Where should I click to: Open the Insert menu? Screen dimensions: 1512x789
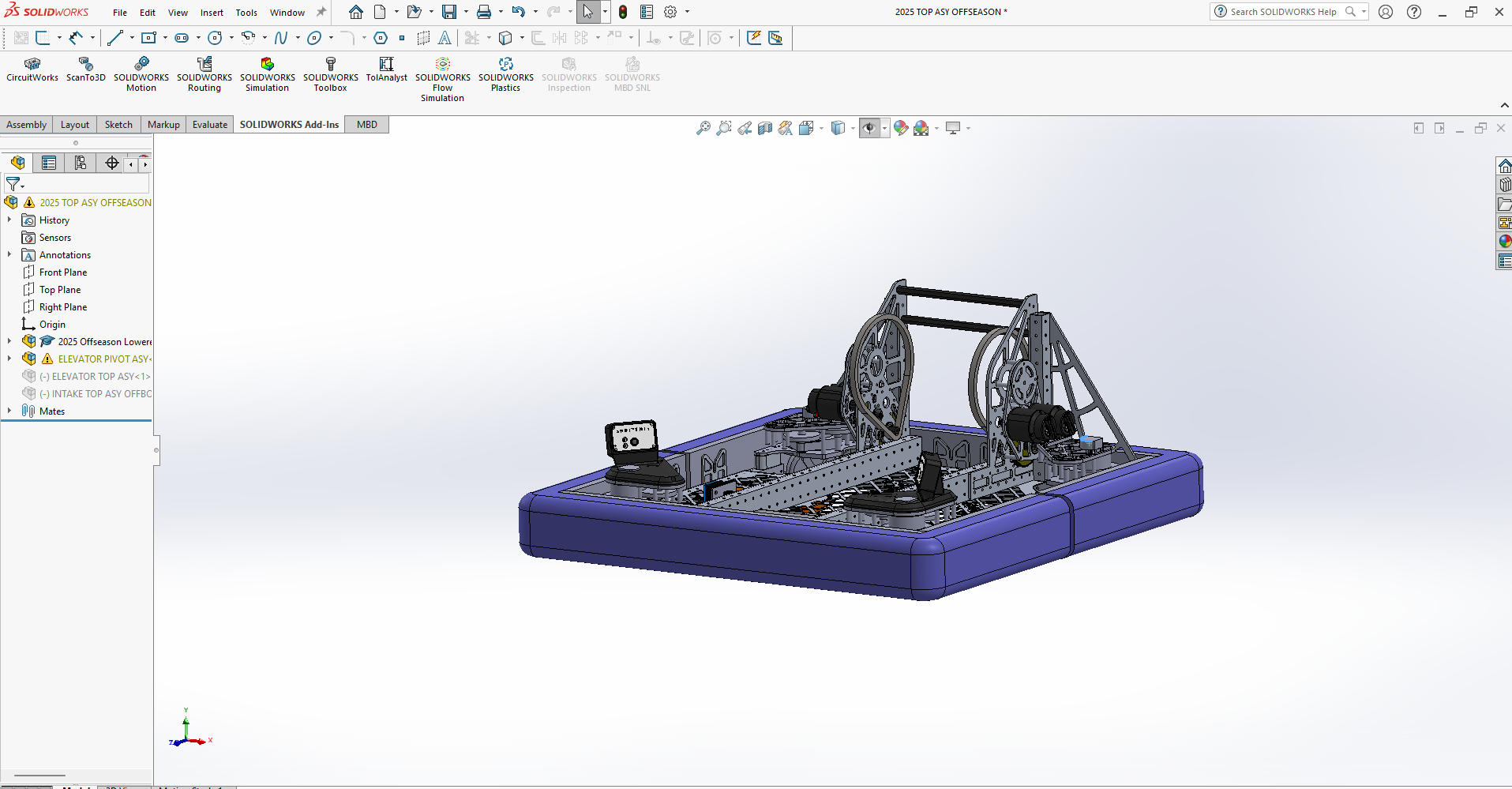coord(212,13)
